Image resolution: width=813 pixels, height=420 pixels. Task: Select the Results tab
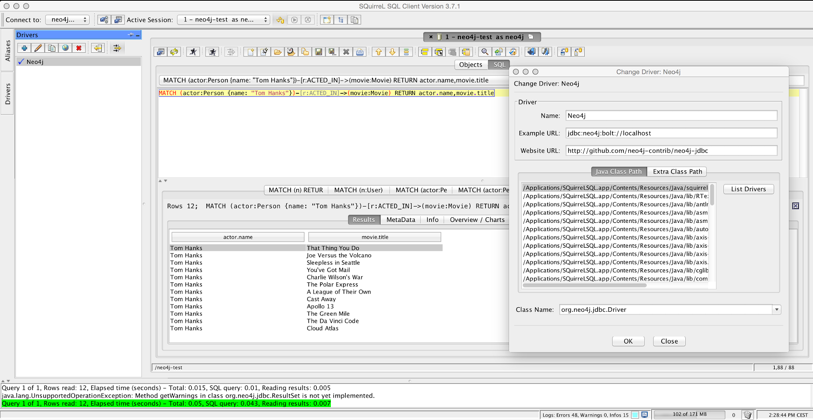point(364,220)
